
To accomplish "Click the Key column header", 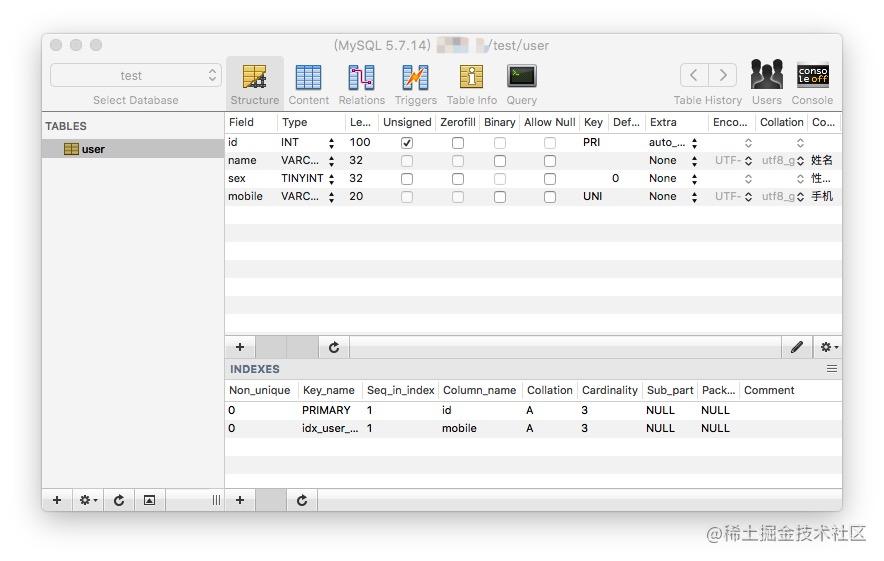I will coord(593,122).
